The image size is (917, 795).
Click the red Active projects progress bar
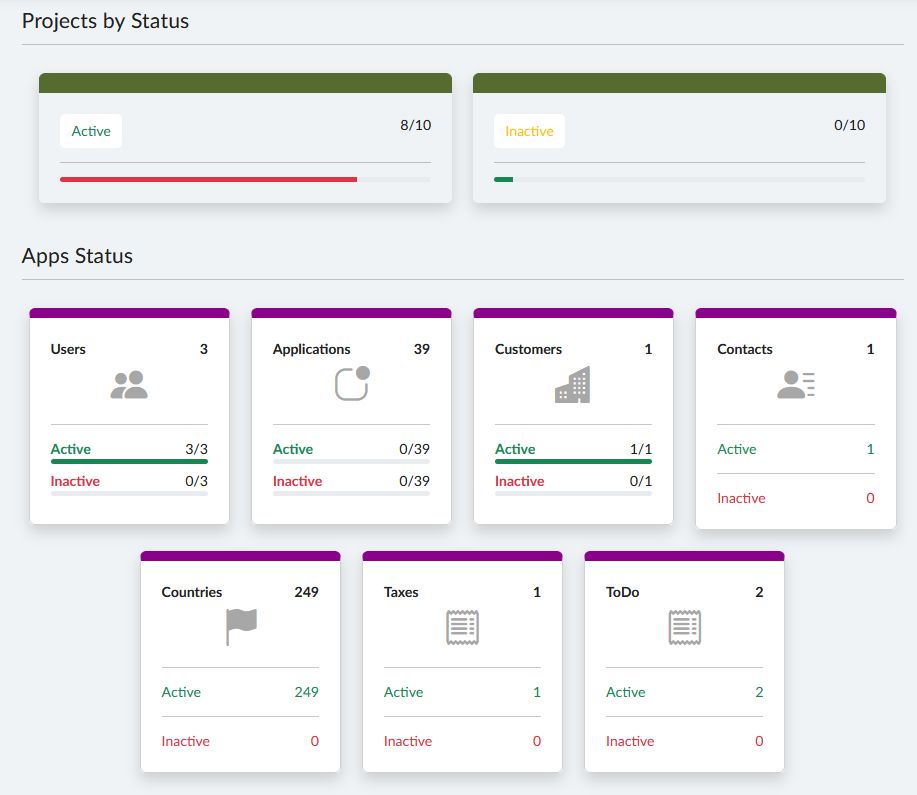[208, 179]
